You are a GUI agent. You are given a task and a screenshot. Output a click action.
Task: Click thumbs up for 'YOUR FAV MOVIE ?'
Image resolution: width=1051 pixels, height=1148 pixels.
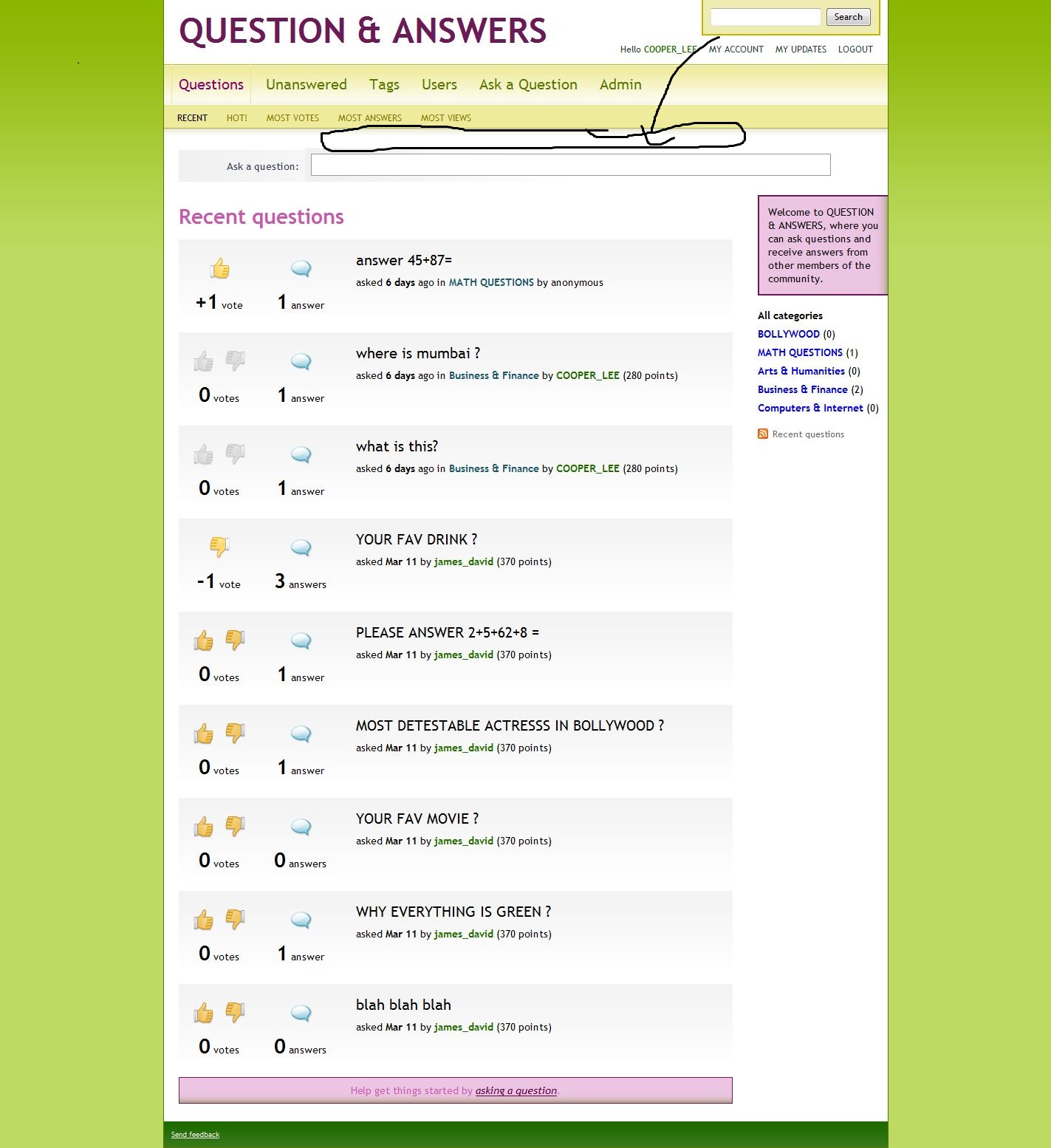point(204,827)
